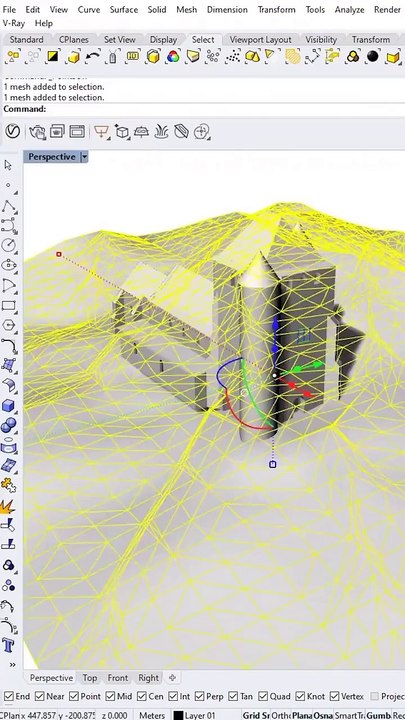Open the File menu
The height and width of the screenshot is (720, 405).
point(9,10)
